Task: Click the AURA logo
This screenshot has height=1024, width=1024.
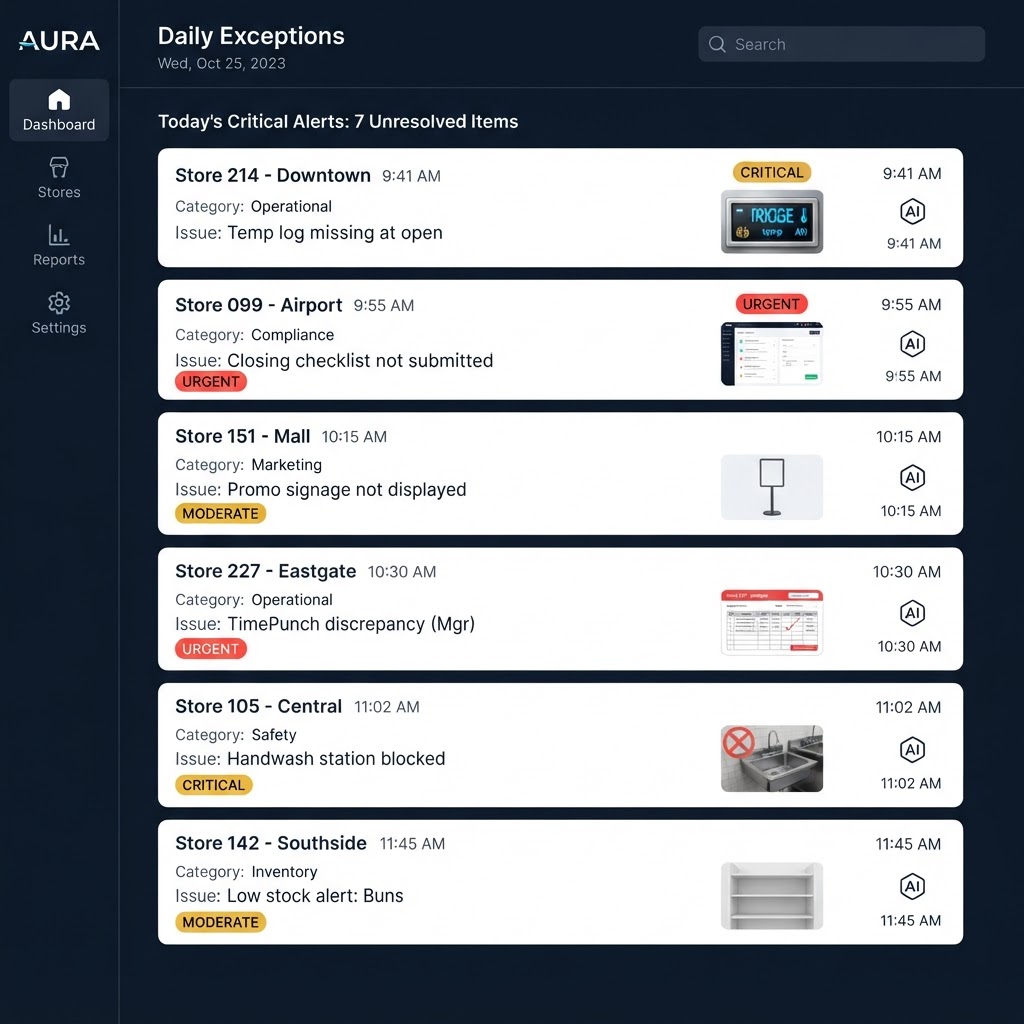Action: pyautogui.click(x=59, y=40)
